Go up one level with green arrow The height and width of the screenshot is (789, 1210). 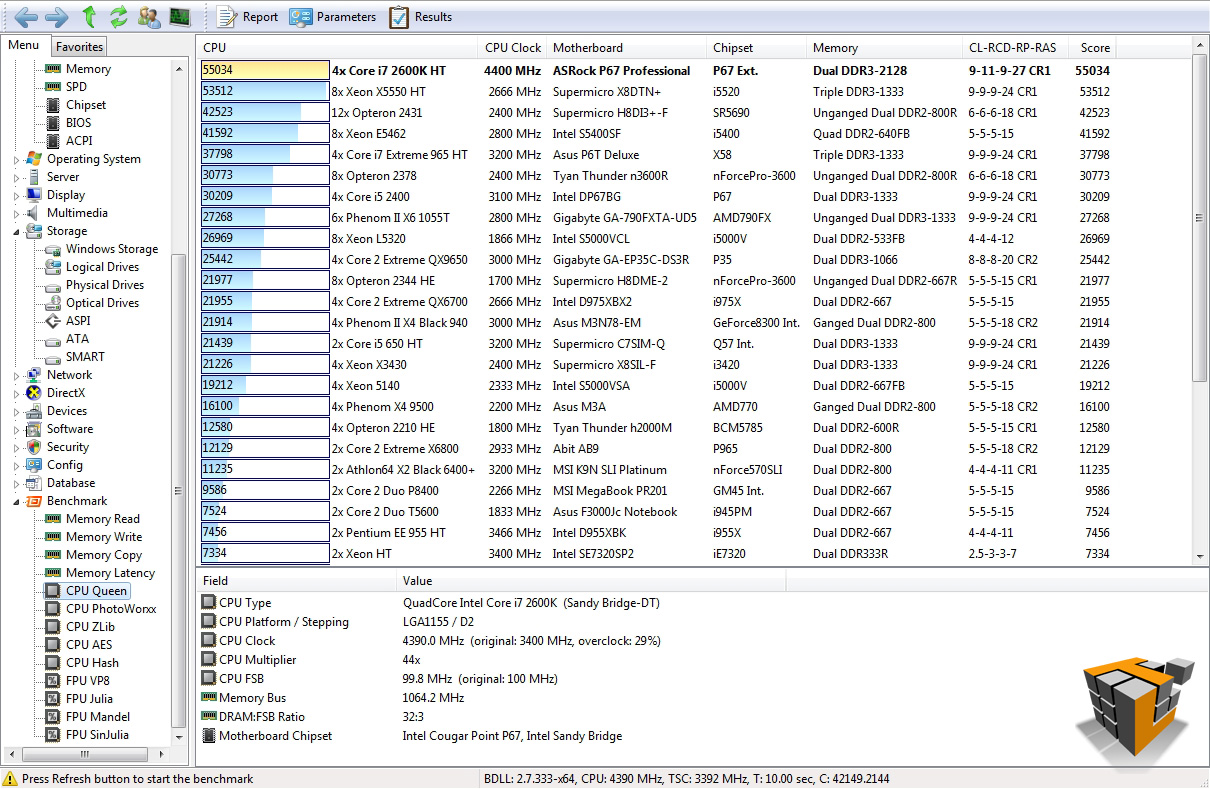coord(90,16)
